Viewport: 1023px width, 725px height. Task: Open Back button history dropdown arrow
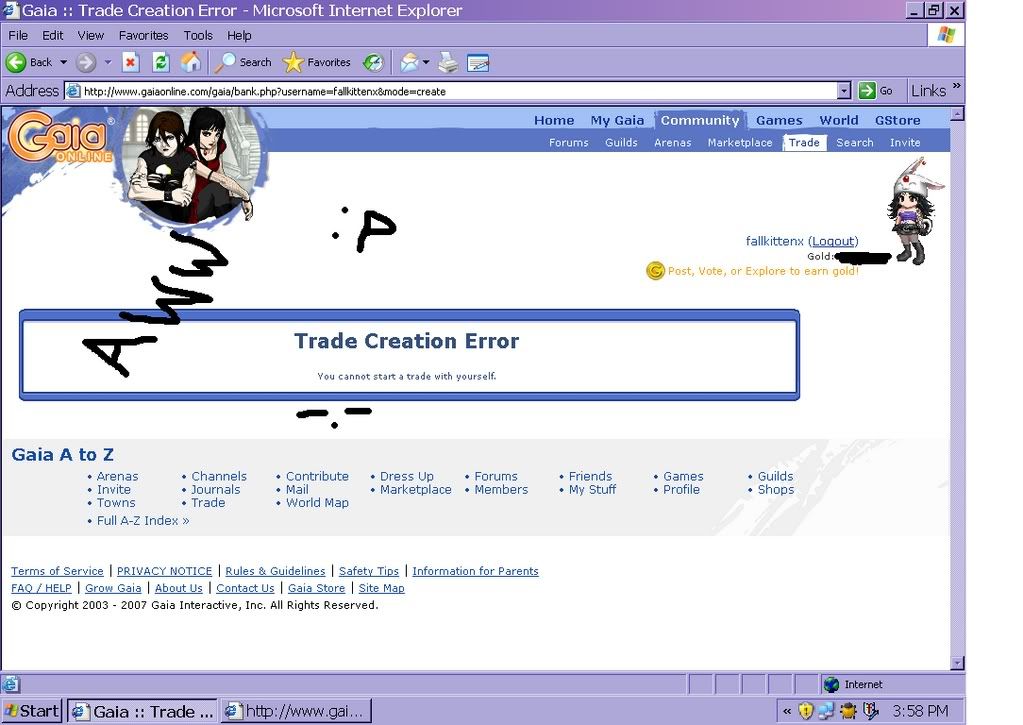coord(63,63)
